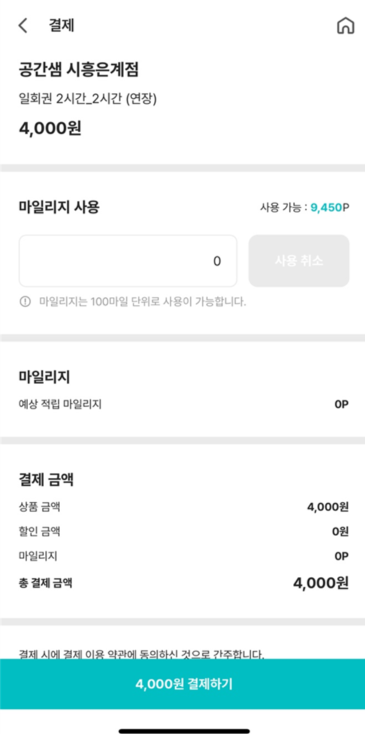
Task: Tap the back arrow beside 결제
Action: click(23, 26)
